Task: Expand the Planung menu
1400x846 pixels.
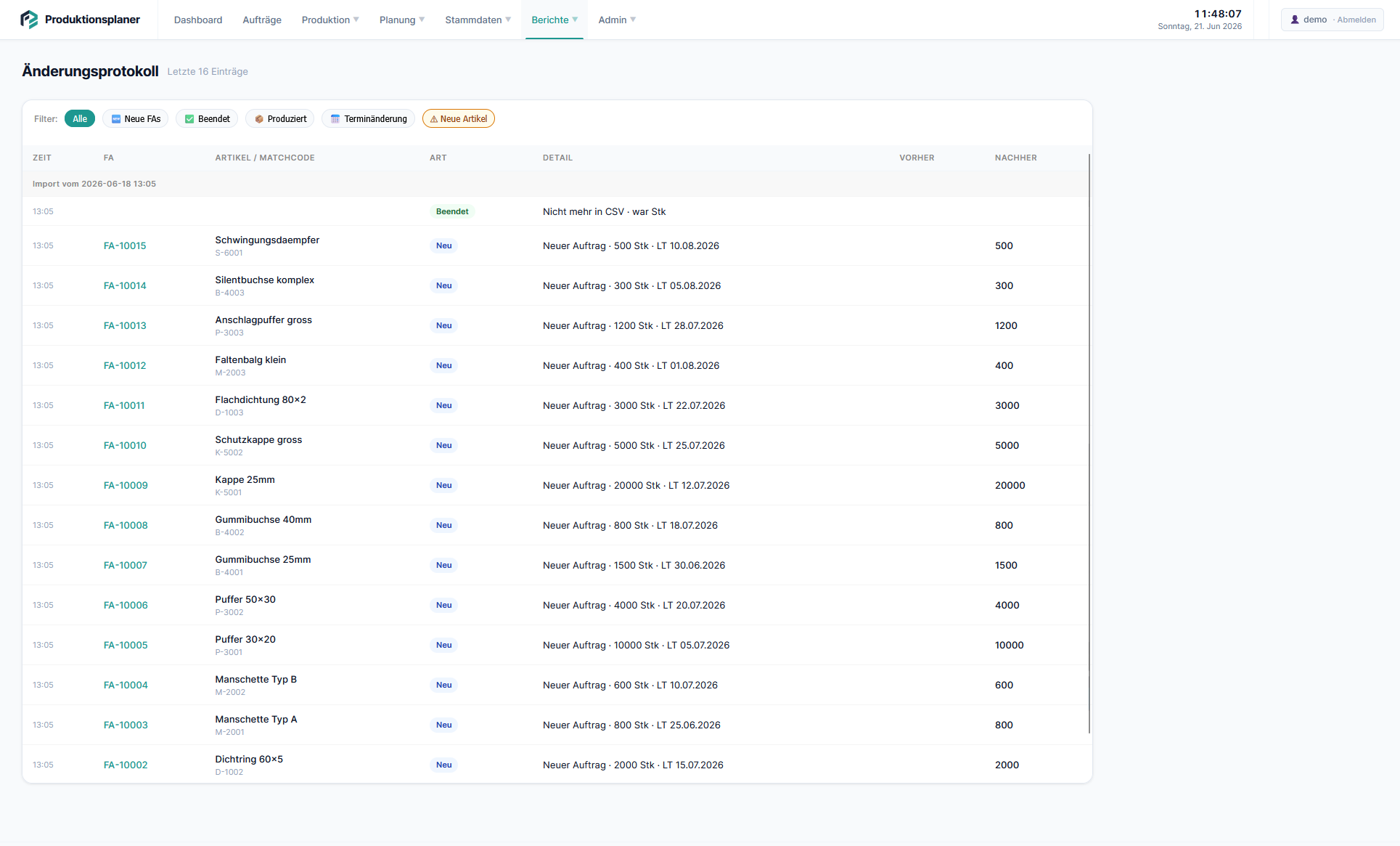Action: [402, 20]
